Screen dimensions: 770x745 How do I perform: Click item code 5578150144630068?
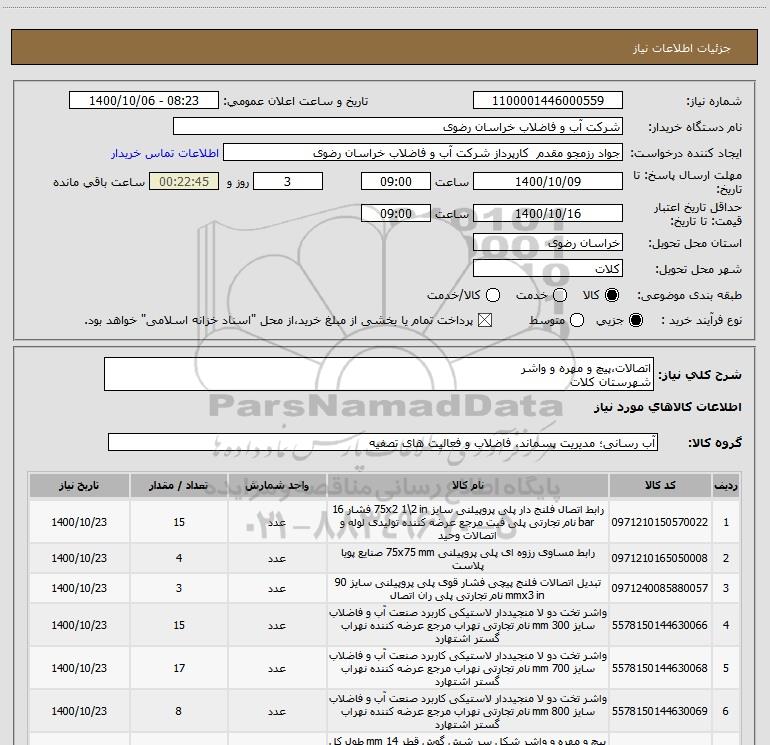tap(660, 668)
